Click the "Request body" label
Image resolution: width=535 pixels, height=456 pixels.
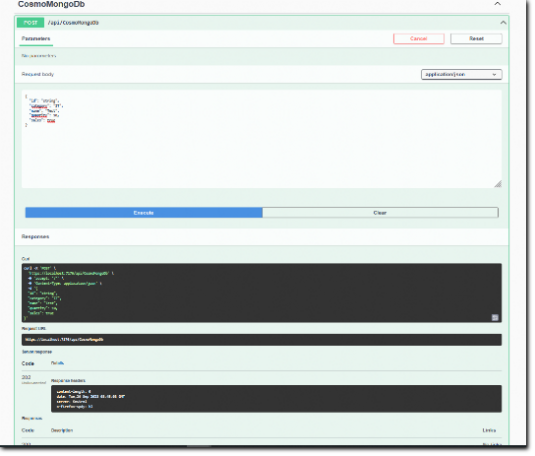(x=38, y=74)
